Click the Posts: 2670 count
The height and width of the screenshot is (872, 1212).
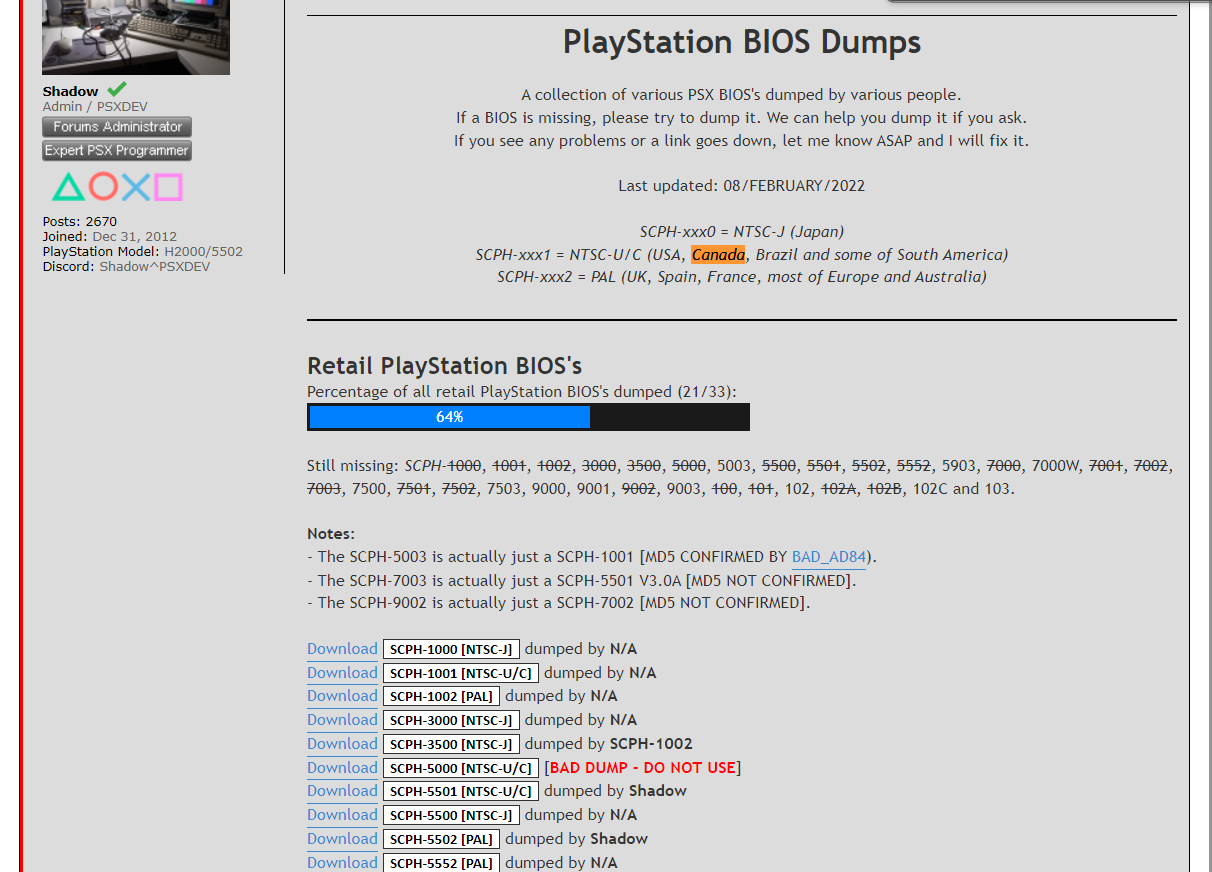point(80,222)
